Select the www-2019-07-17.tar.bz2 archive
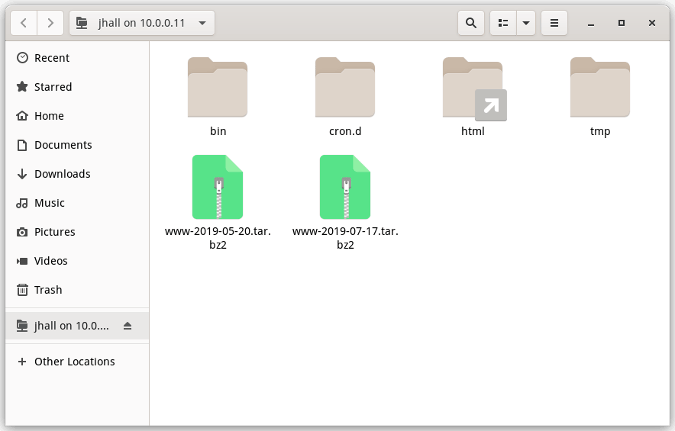 [x=345, y=187]
